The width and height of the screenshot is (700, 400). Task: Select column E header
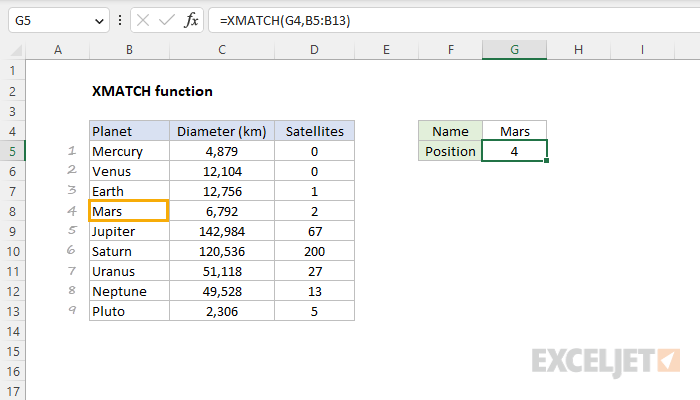[386, 50]
